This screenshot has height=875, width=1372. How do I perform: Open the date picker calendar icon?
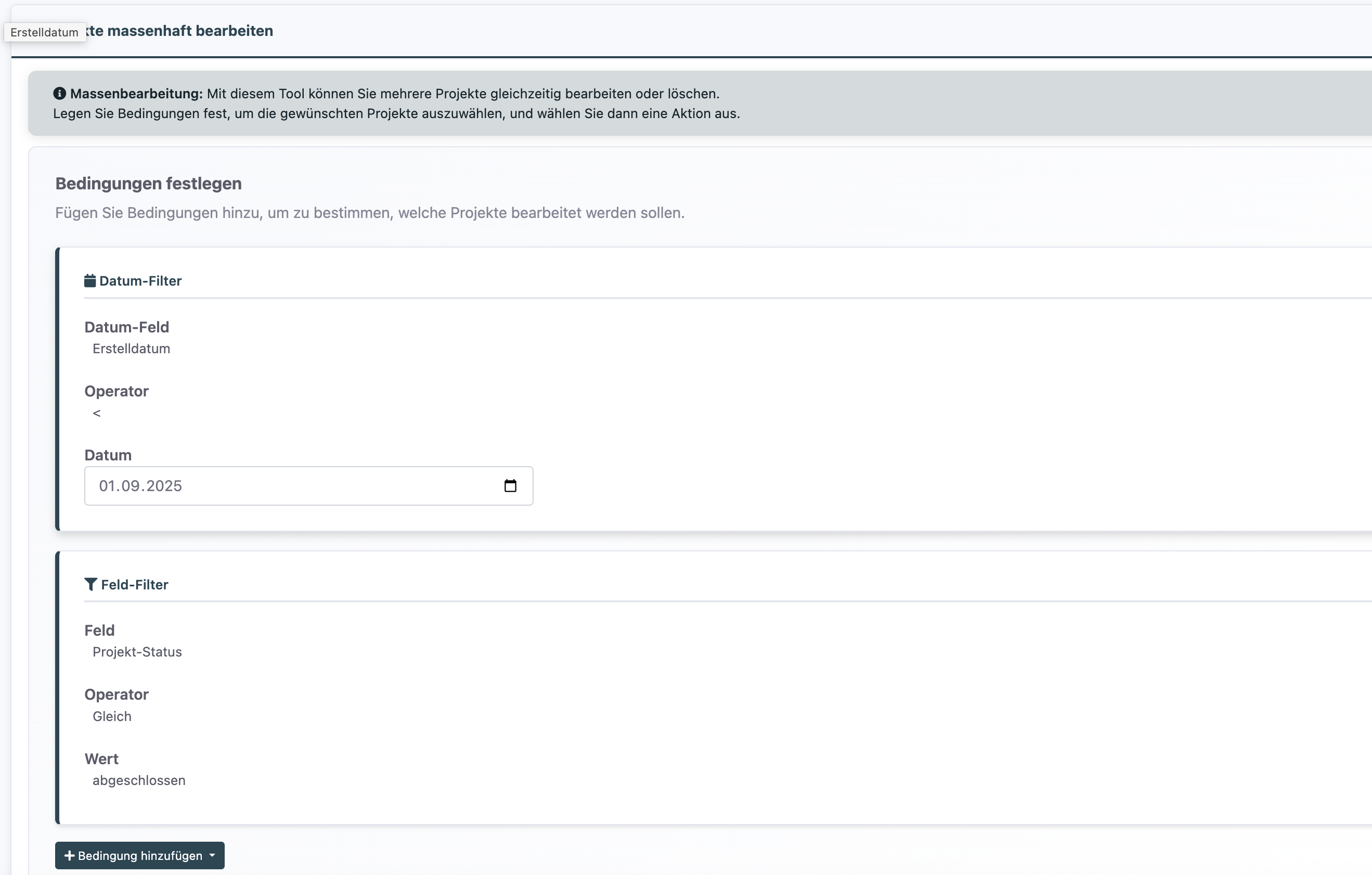510,486
